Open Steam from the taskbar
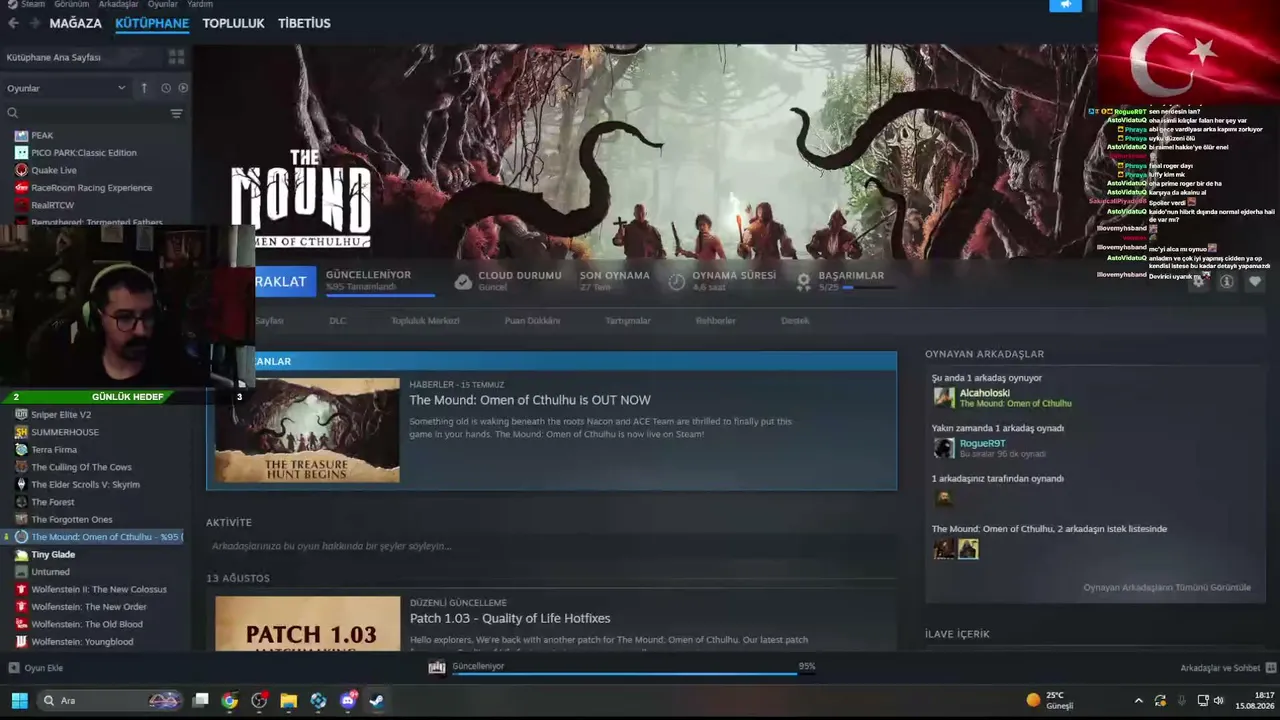This screenshot has height=720, width=1280. click(x=377, y=700)
